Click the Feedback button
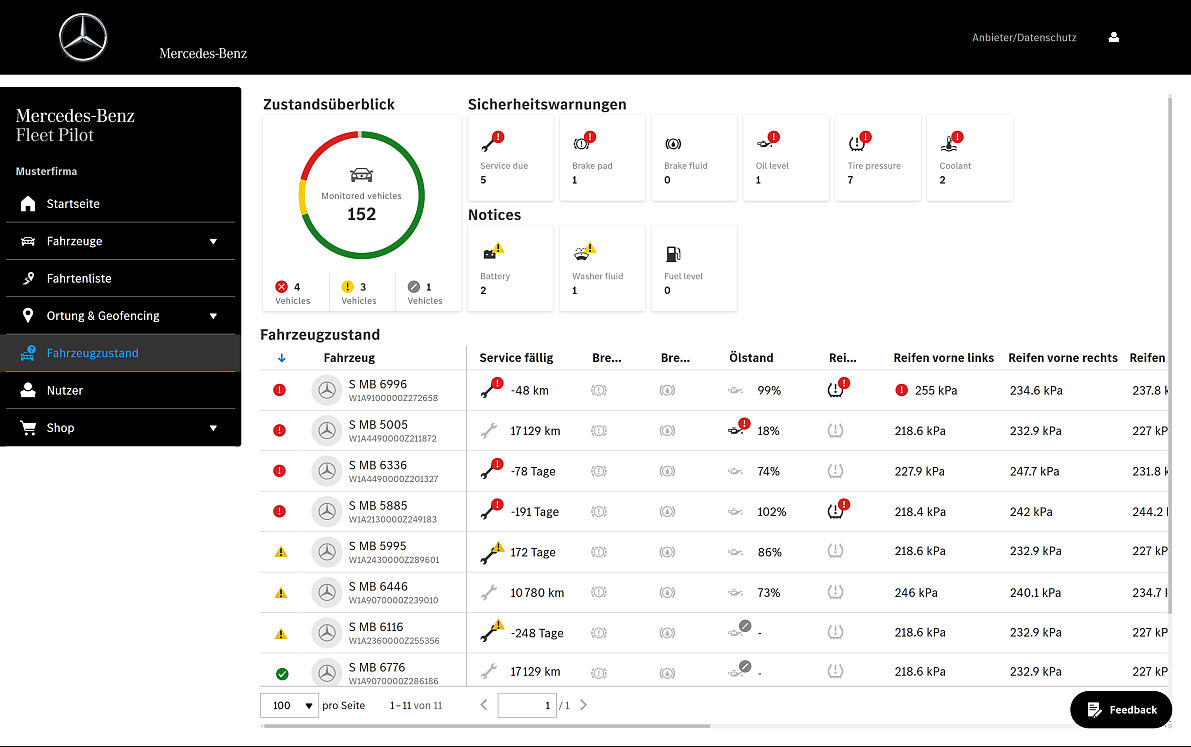This screenshot has width=1191, height=747. click(1121, 710)
